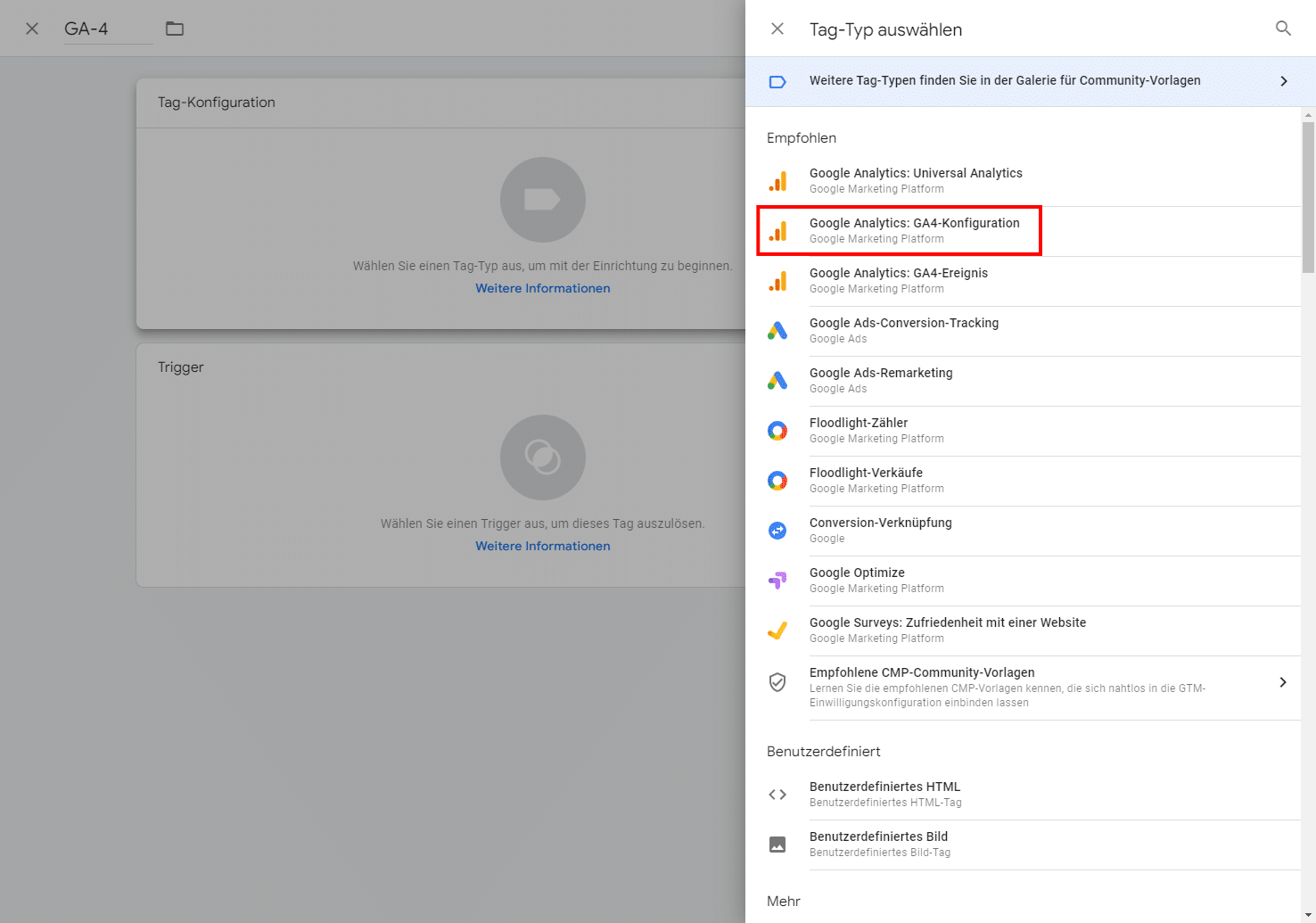The width and height of the screenshot is (1316, 923).
Task: Click the folder icon beside GA-4
Action: pos(175,29)
